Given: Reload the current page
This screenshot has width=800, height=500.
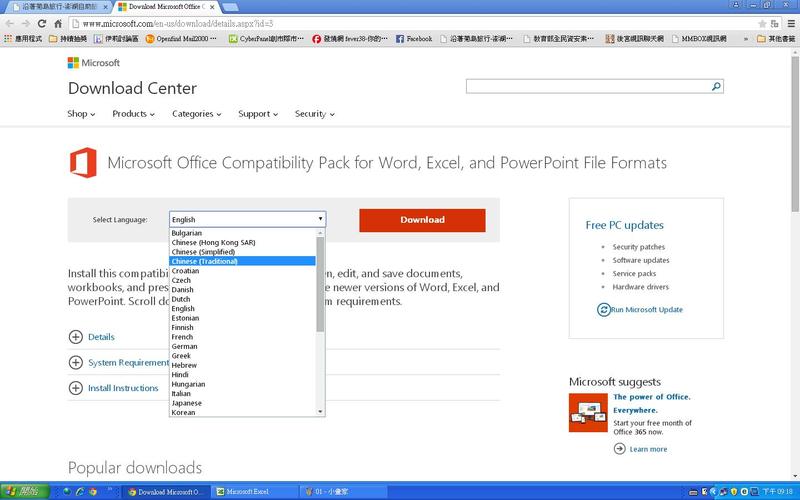Looking at the screenshot, I should point(42,23).
